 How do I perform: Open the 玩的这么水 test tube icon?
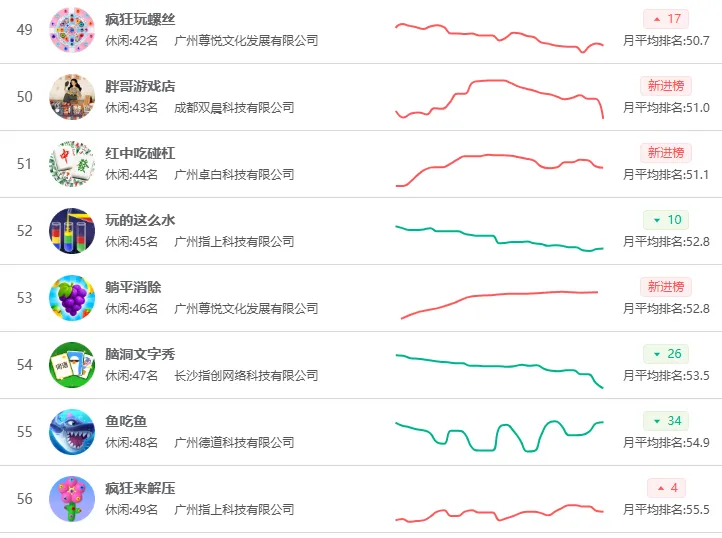click(72, 231)
